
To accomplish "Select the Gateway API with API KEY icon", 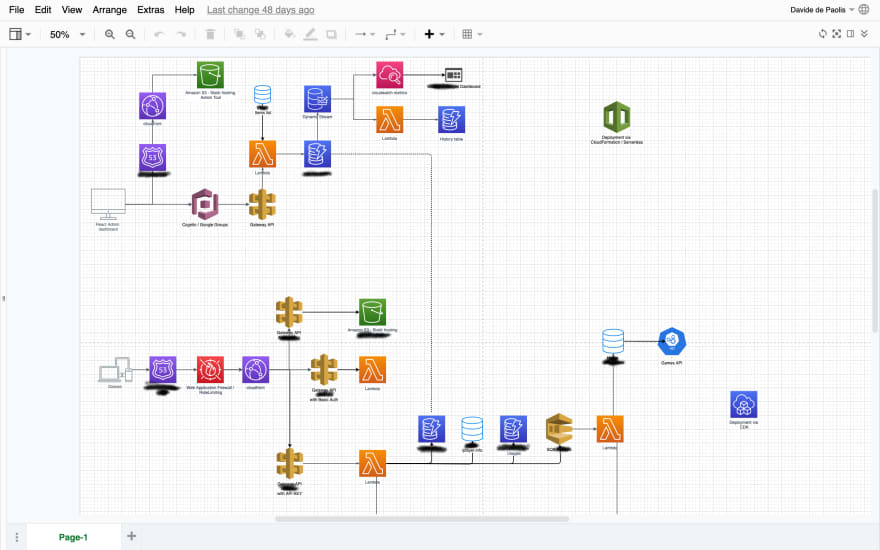I will [290, 463].
